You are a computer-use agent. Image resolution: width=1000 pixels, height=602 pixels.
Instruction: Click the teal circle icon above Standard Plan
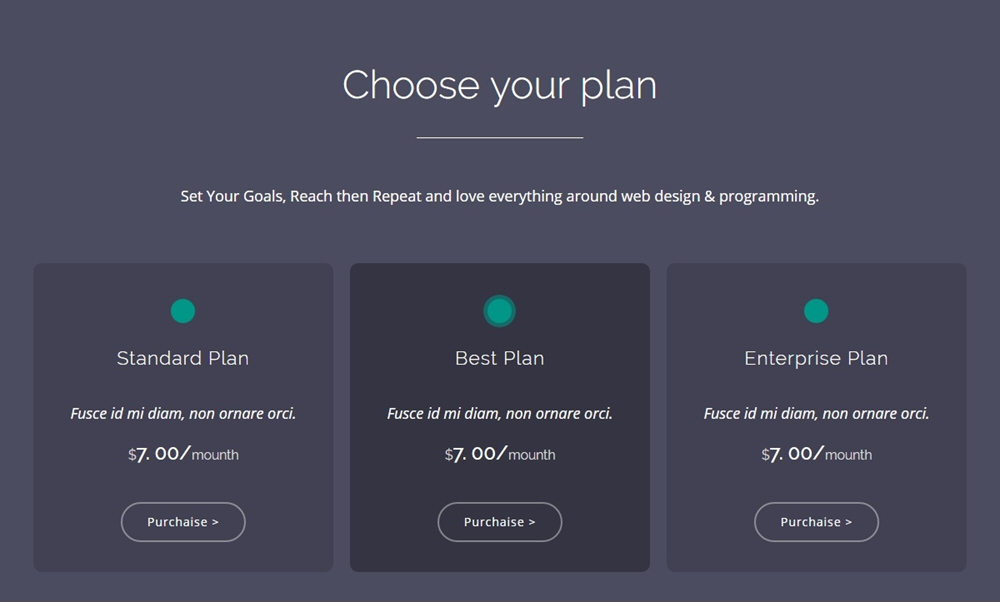(x=183, y=311)
